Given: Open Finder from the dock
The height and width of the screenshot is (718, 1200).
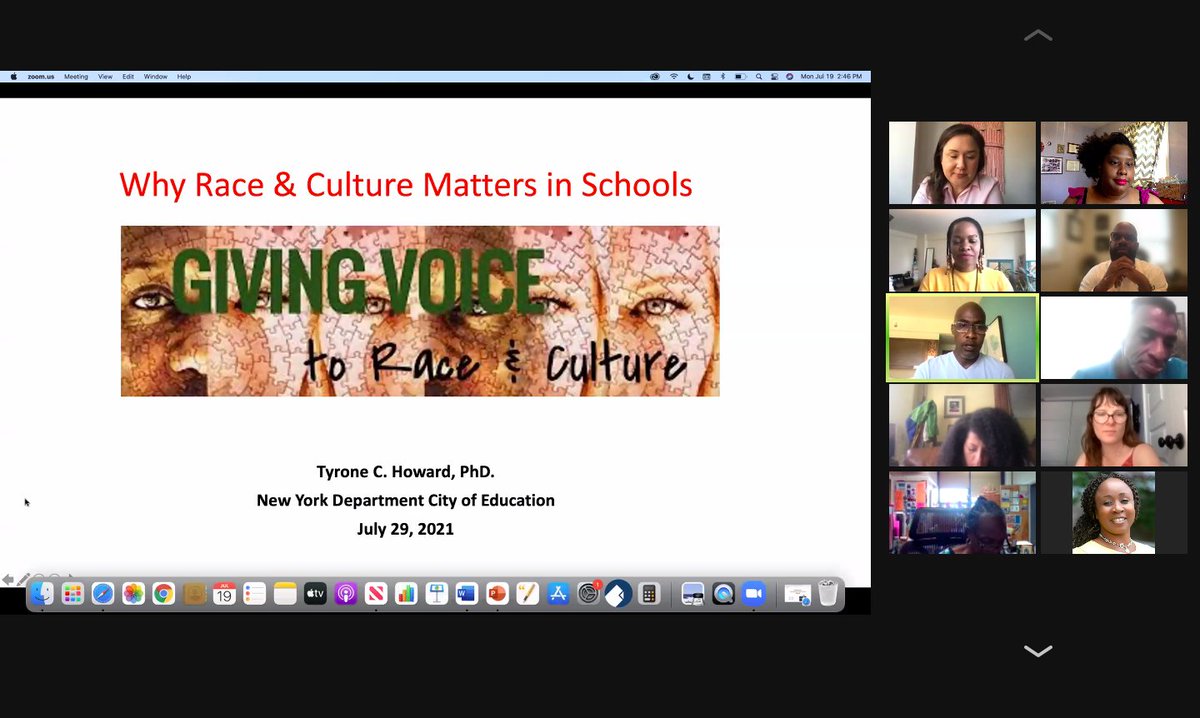Looking at the screenshot, I should (x=42, y=594).
